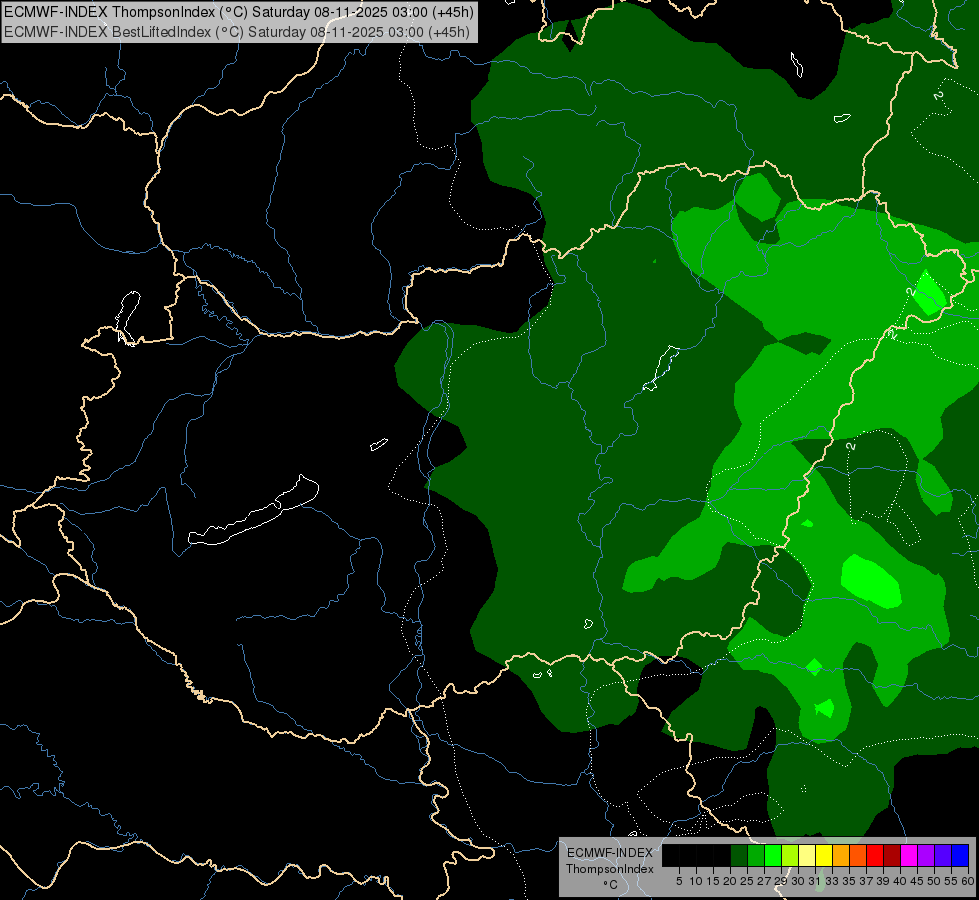This screenshot has width=979, height=900.
Task: Pick the magenta 40-45 legend swatch
Action: 908,856
